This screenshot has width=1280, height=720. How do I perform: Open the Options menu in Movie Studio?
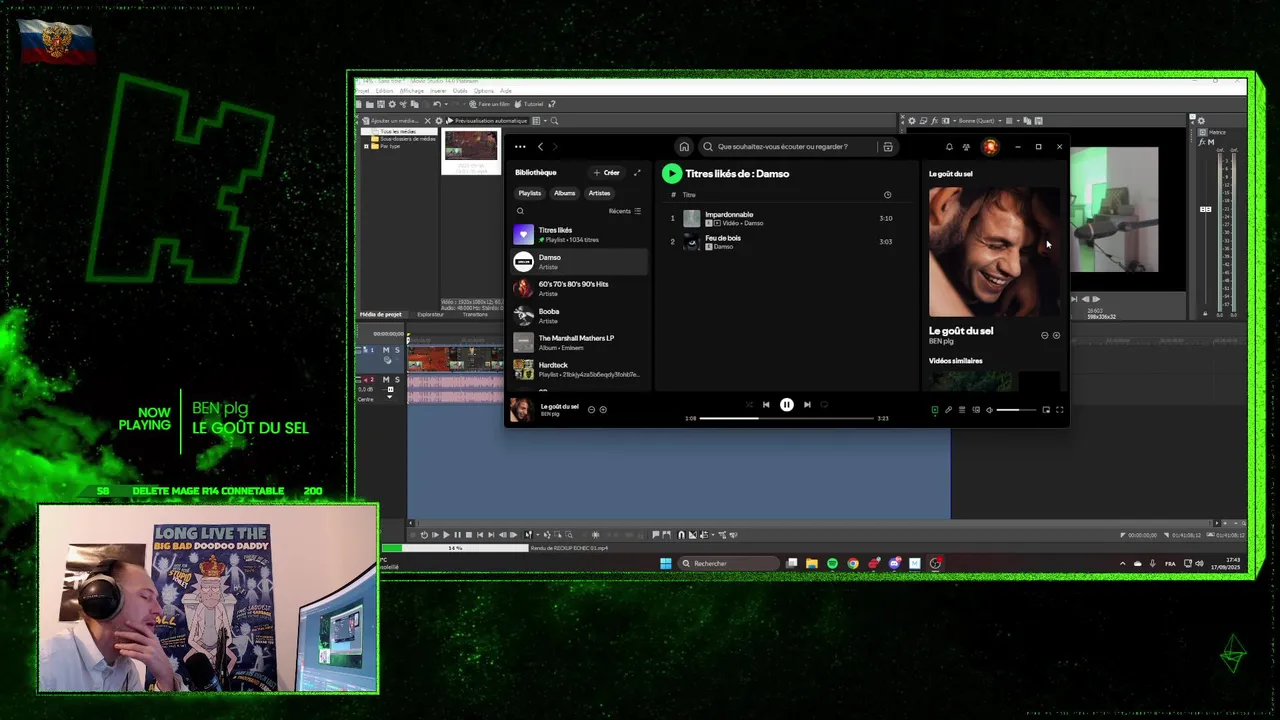point(484,91)
